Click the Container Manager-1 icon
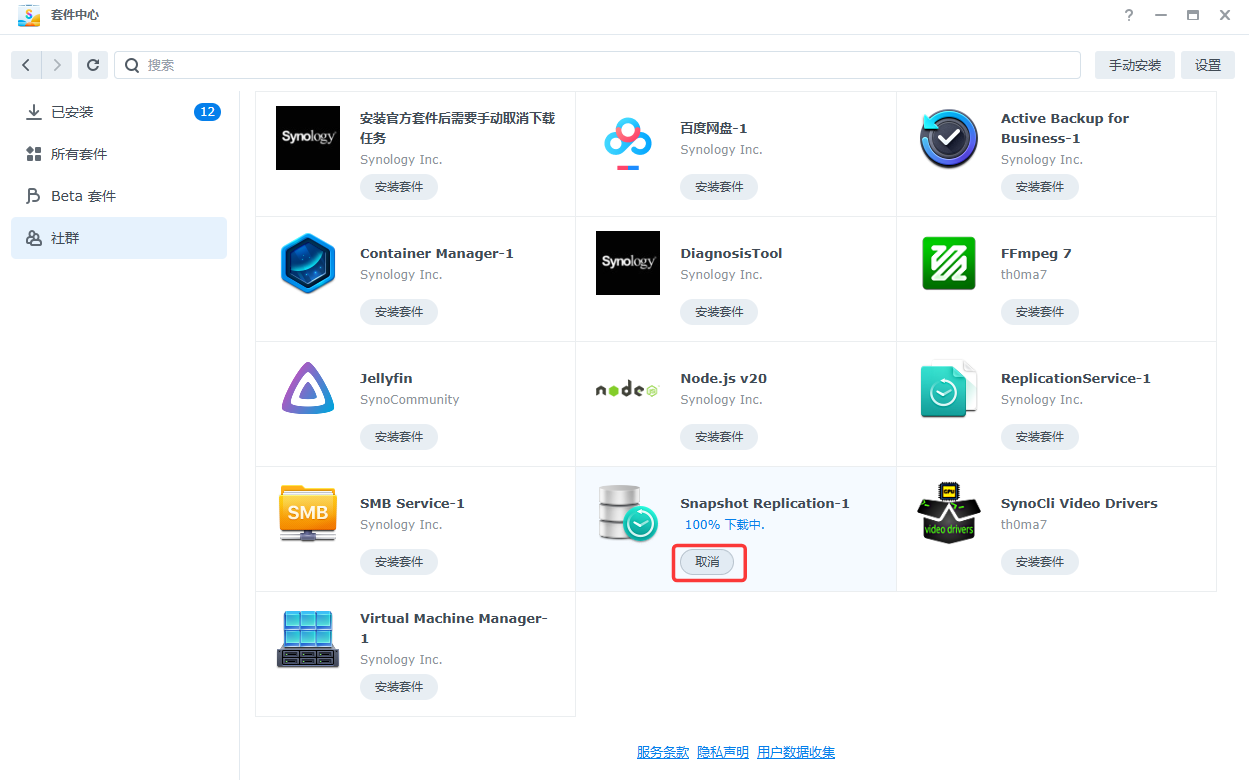Viewport: 1249px width, 780px height. 308,264
